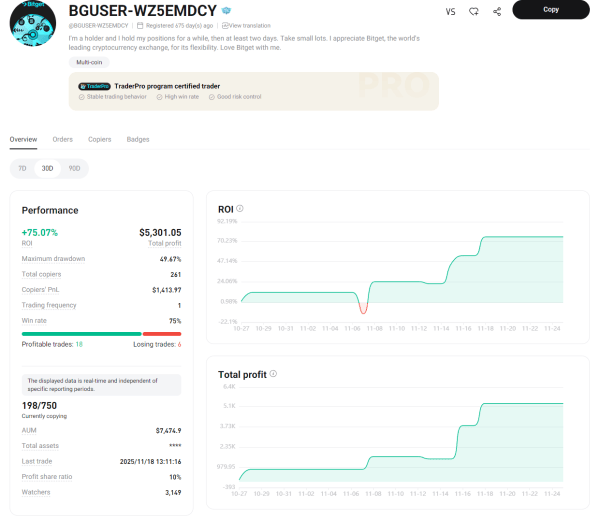Open the VS compare traders option
This screenshot has width=600, height=520.
[450, 11]
